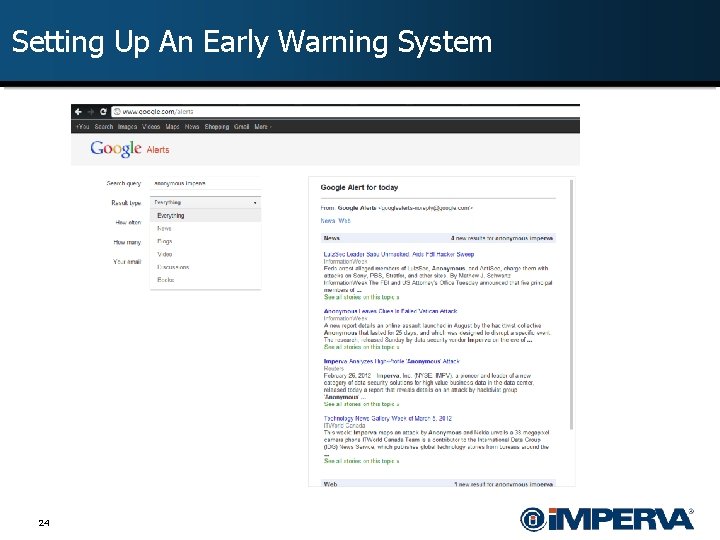720x540 pixels.
Task: Click the 'How many' label
Action: [127, 242]
